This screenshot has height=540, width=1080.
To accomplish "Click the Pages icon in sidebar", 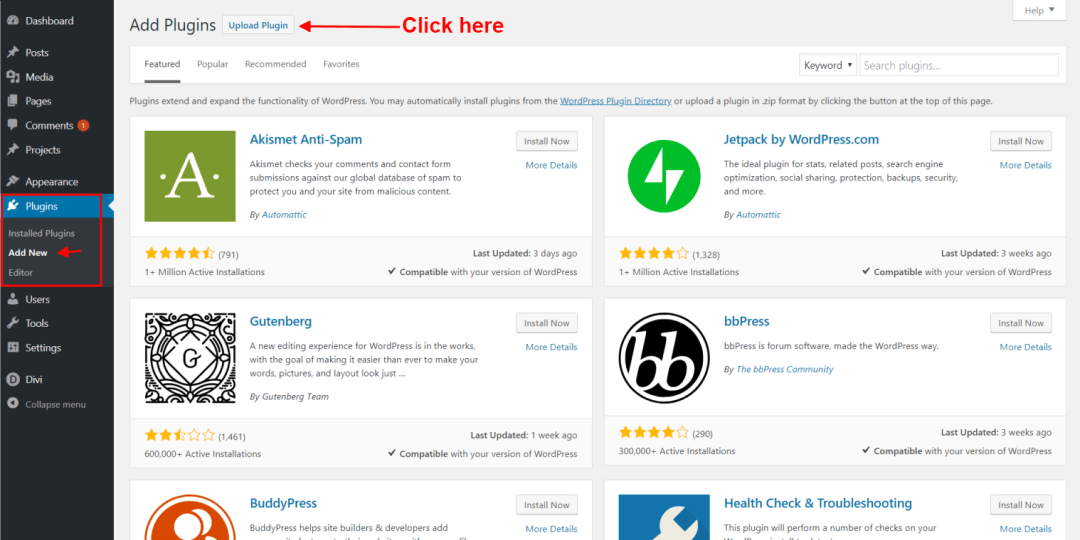I will point(12,101).
